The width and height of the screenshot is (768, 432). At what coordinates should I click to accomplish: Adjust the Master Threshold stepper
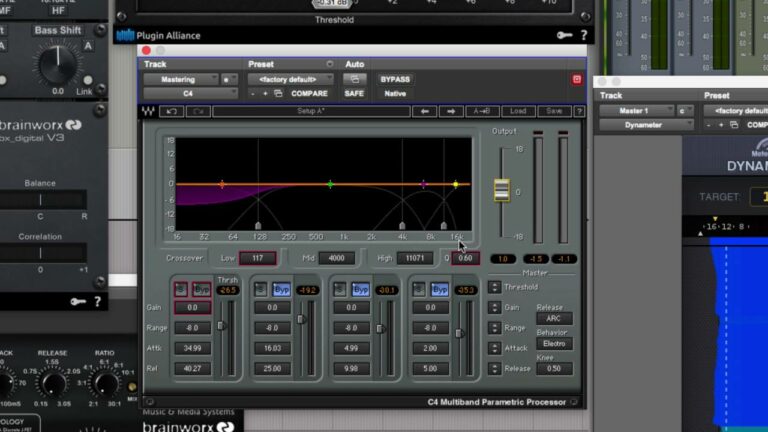[x=494, y=287]
